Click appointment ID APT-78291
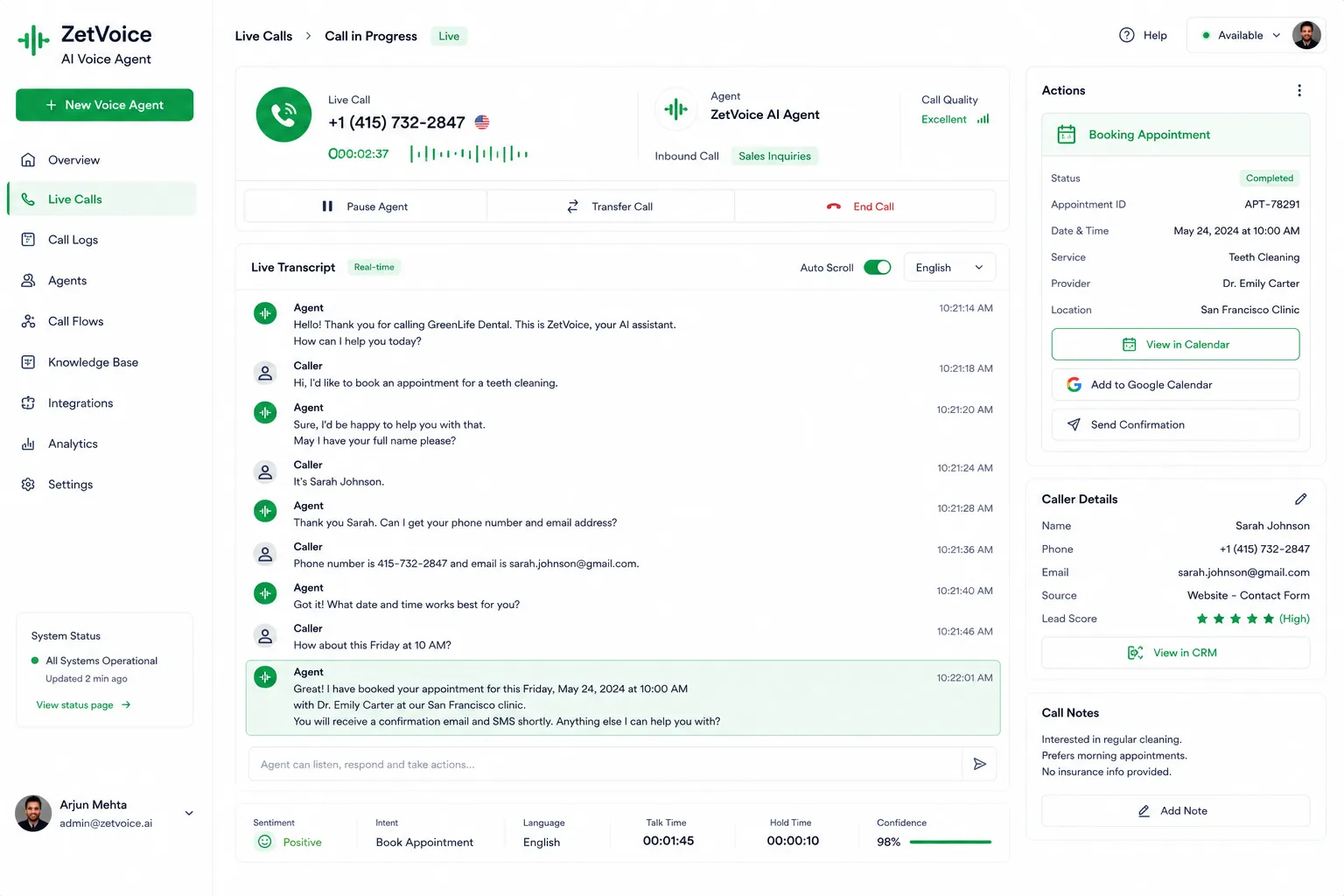1344x896 pixels. point(1271,204)
